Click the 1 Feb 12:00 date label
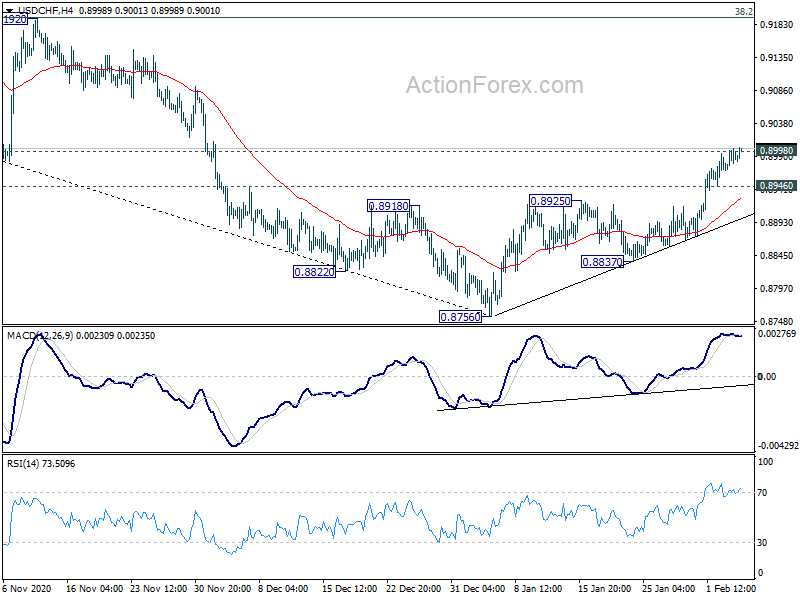 [731, 588]
